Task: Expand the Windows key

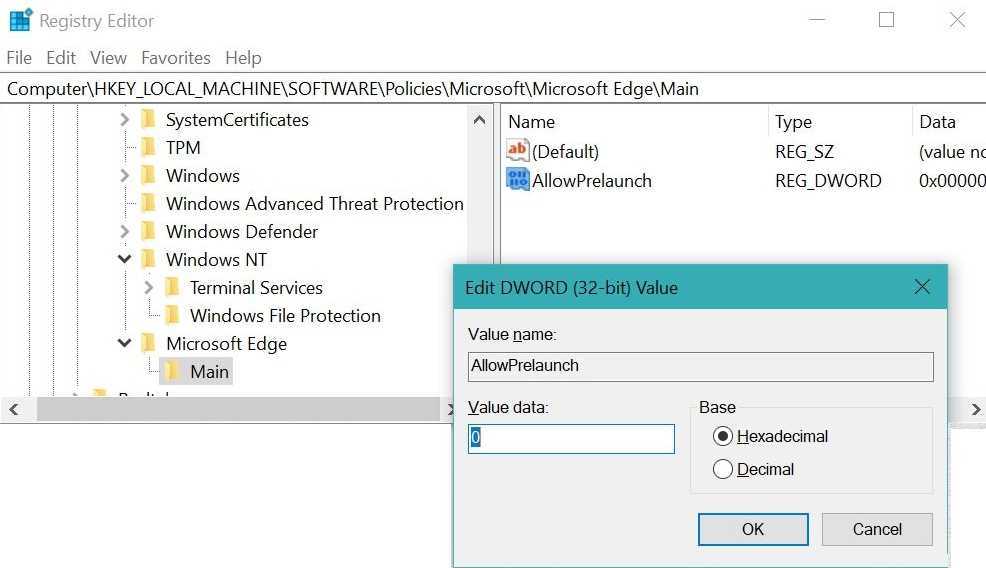Action: tap(125, 175)
